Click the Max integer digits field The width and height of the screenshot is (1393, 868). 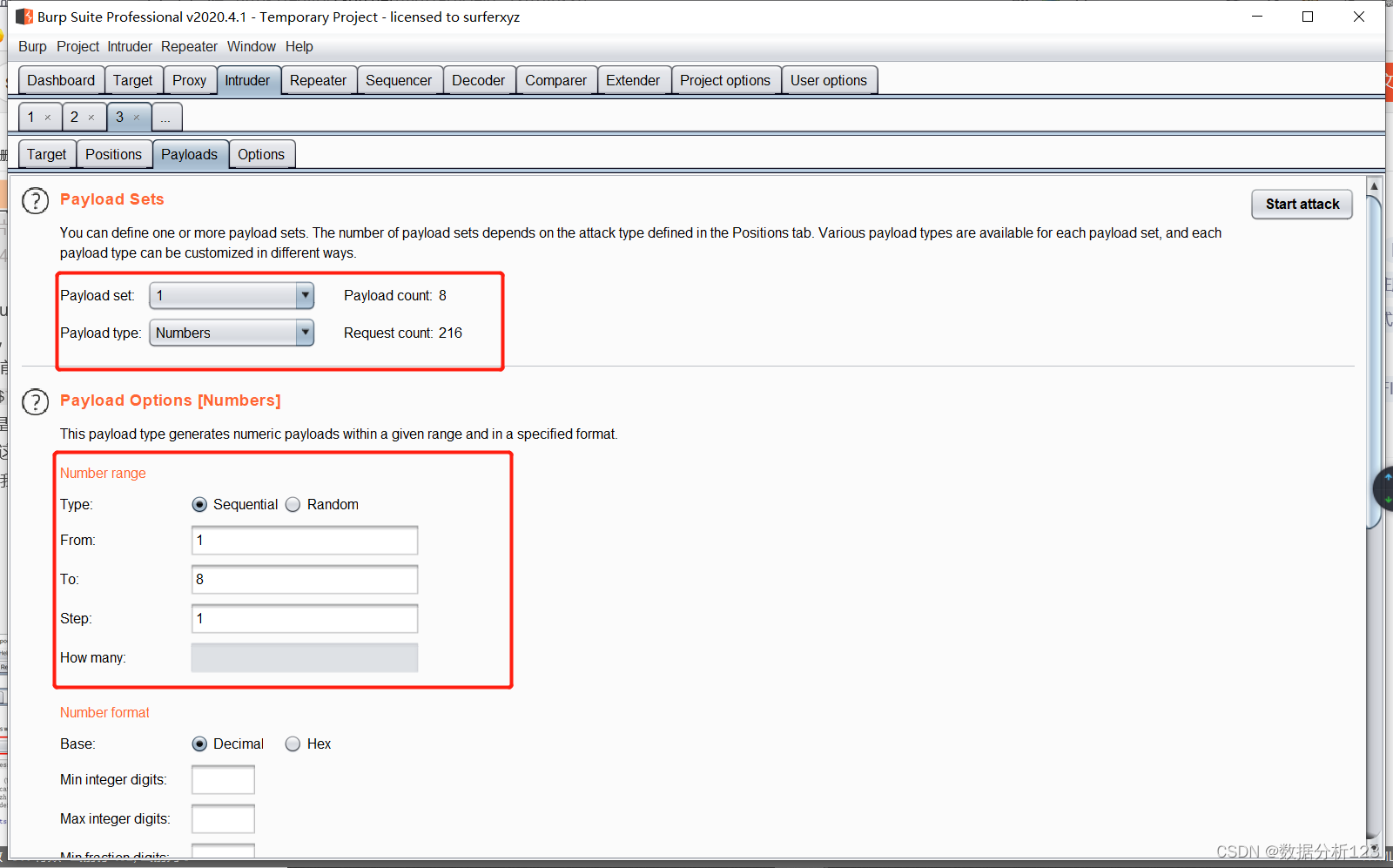click(223, 819)
